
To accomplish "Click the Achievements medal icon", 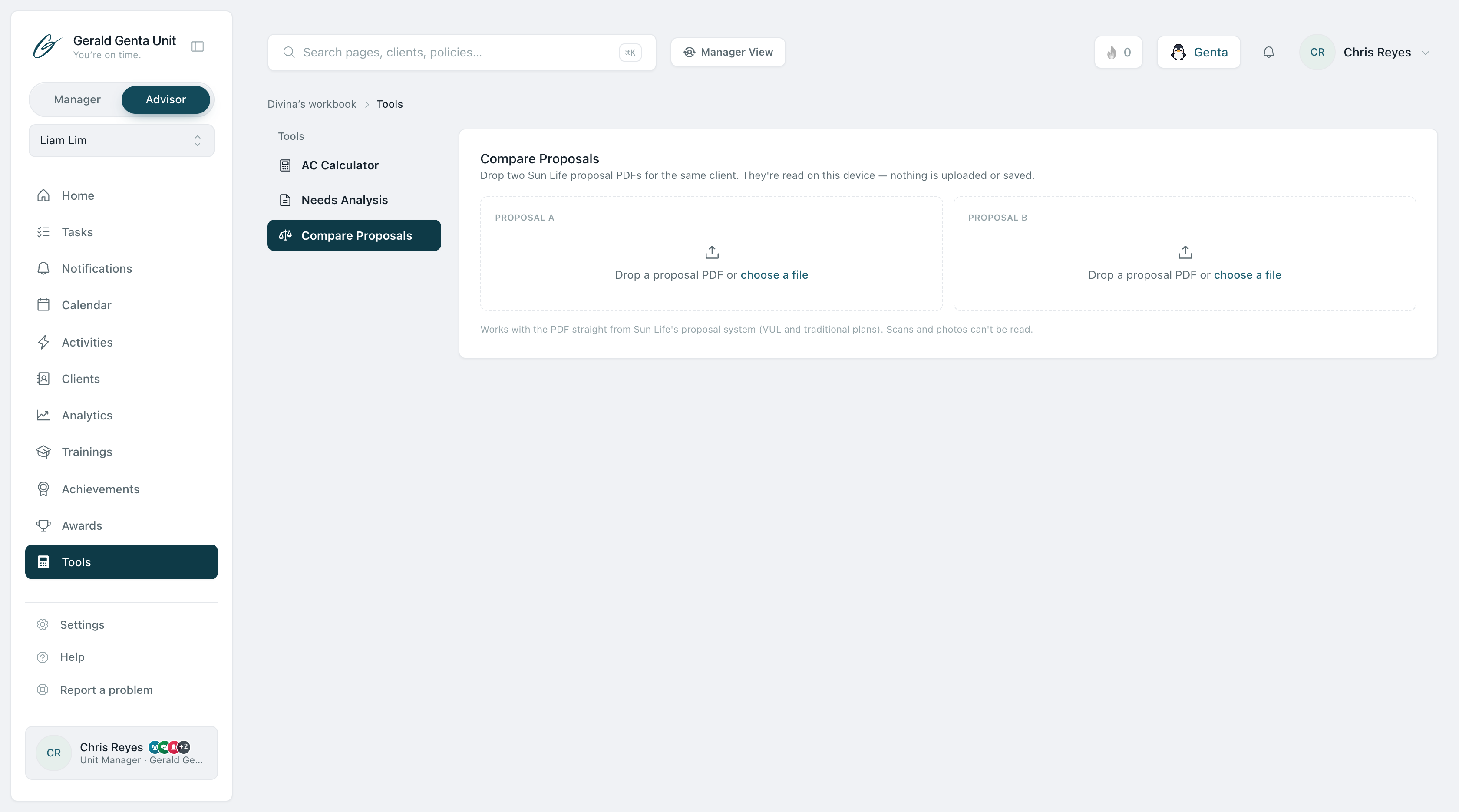I will tap(43, 489).
